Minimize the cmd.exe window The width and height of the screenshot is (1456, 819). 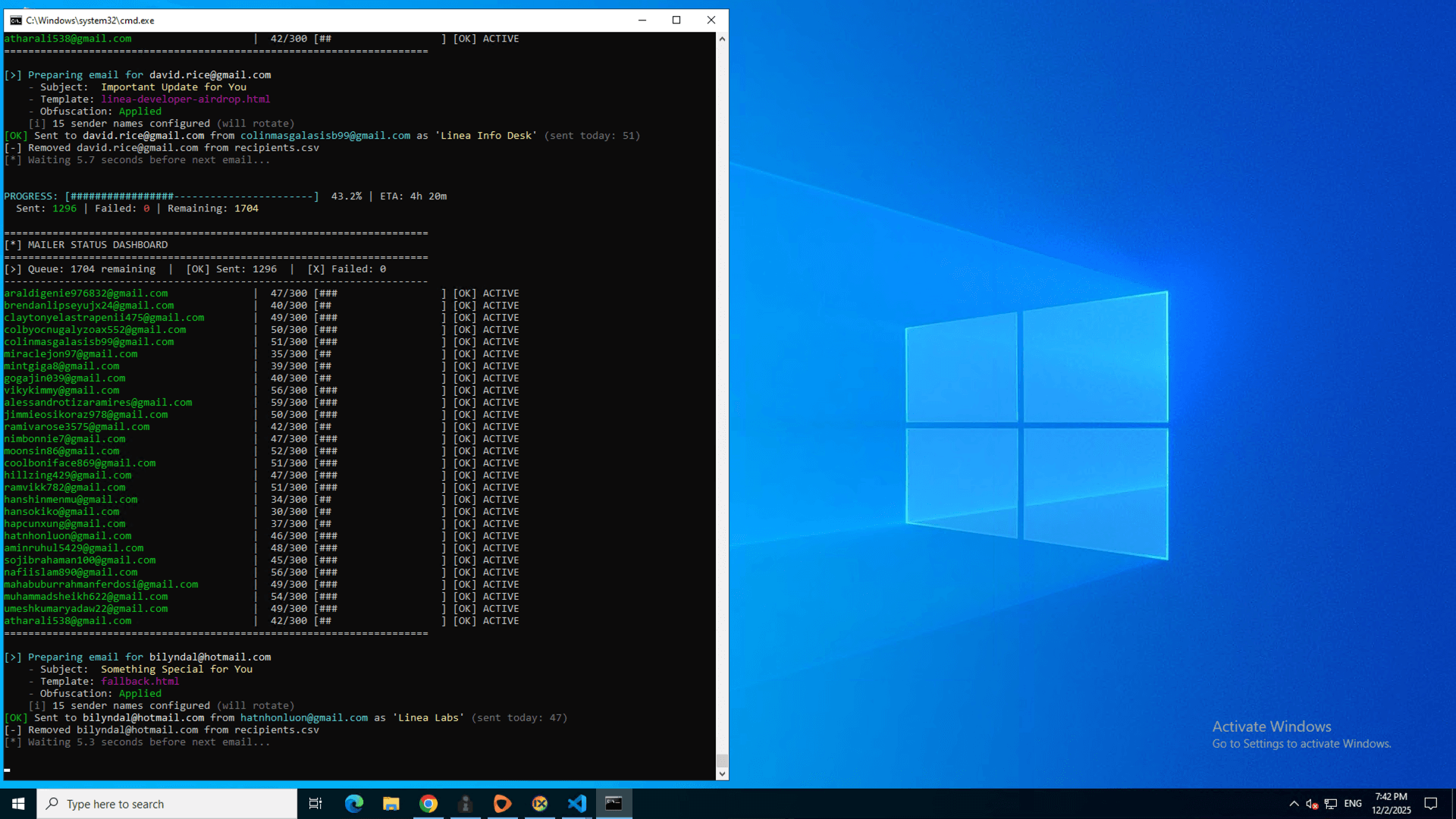[x=642, y=20]
